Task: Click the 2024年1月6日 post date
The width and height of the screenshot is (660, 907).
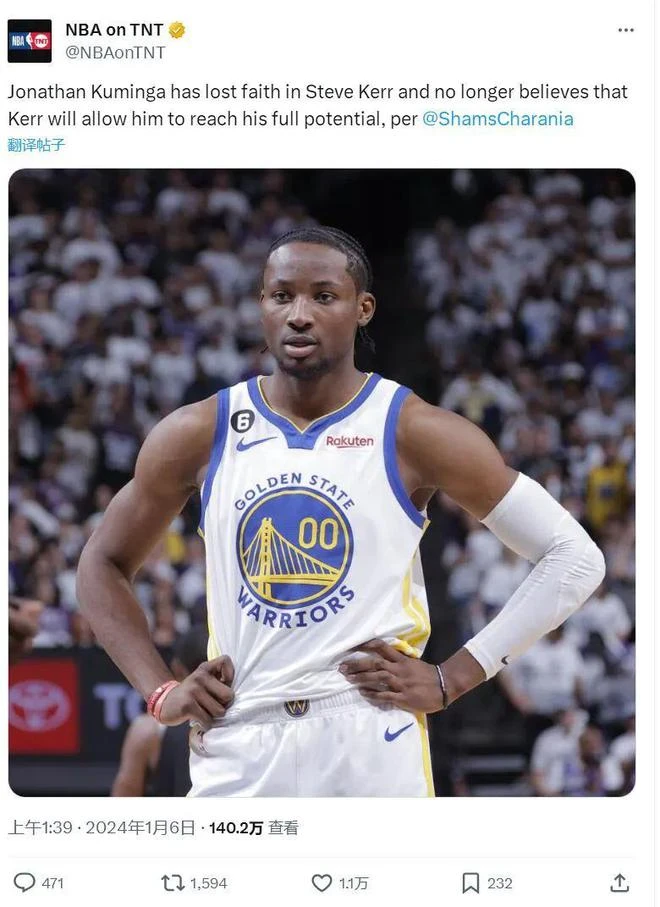Action: coord(141,828)
